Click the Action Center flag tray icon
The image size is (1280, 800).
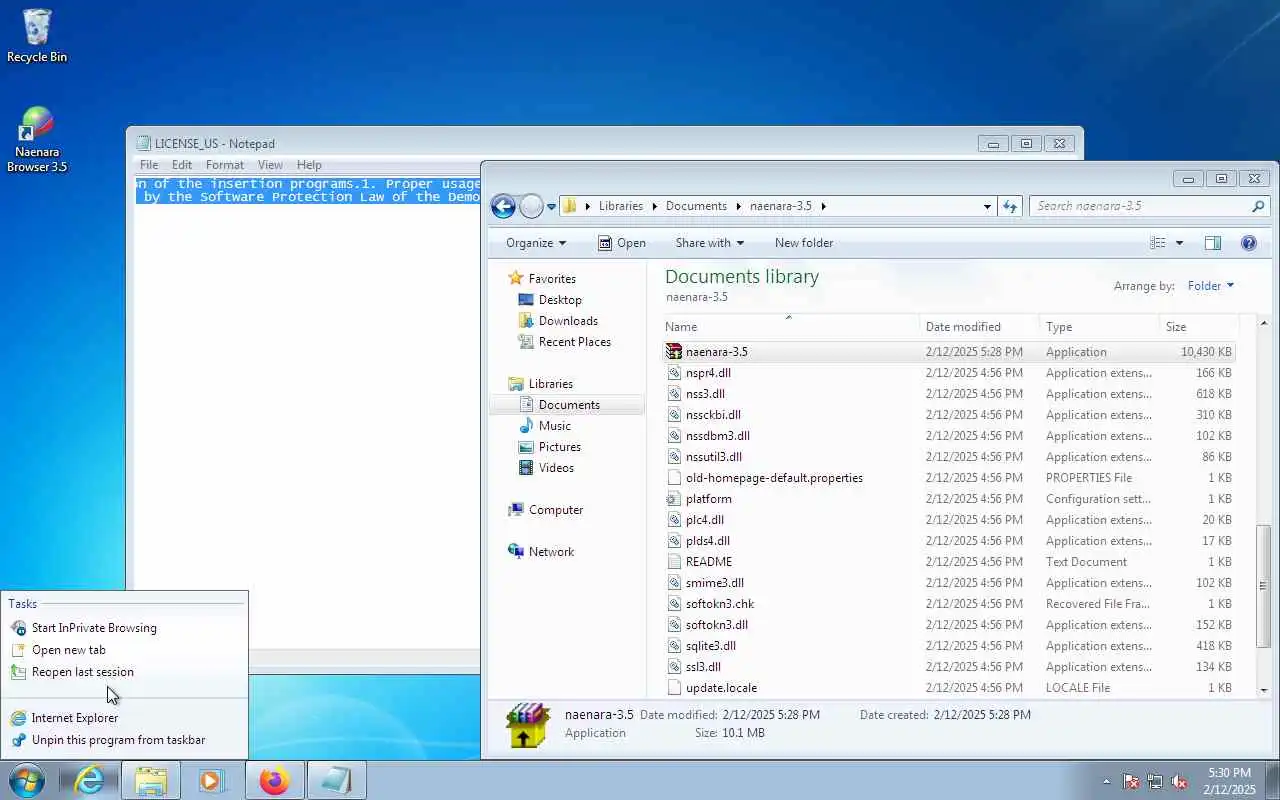[1131, 781]
